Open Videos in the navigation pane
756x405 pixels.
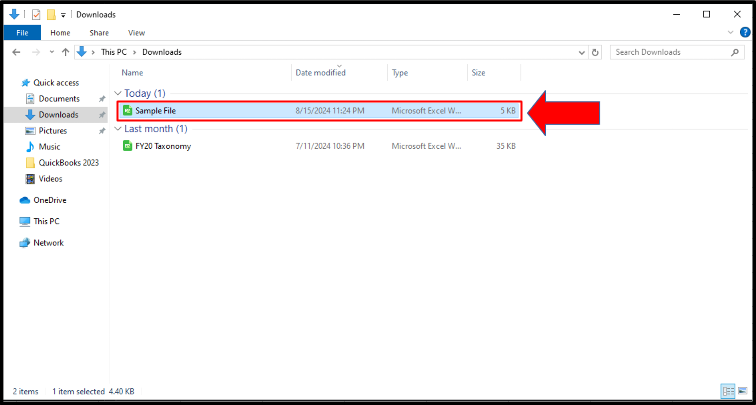(50, 179)
